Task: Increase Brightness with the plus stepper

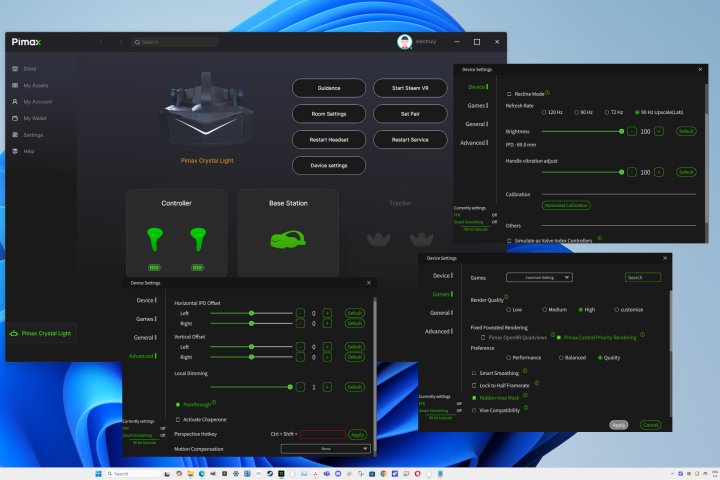Action: pos(659,132)
